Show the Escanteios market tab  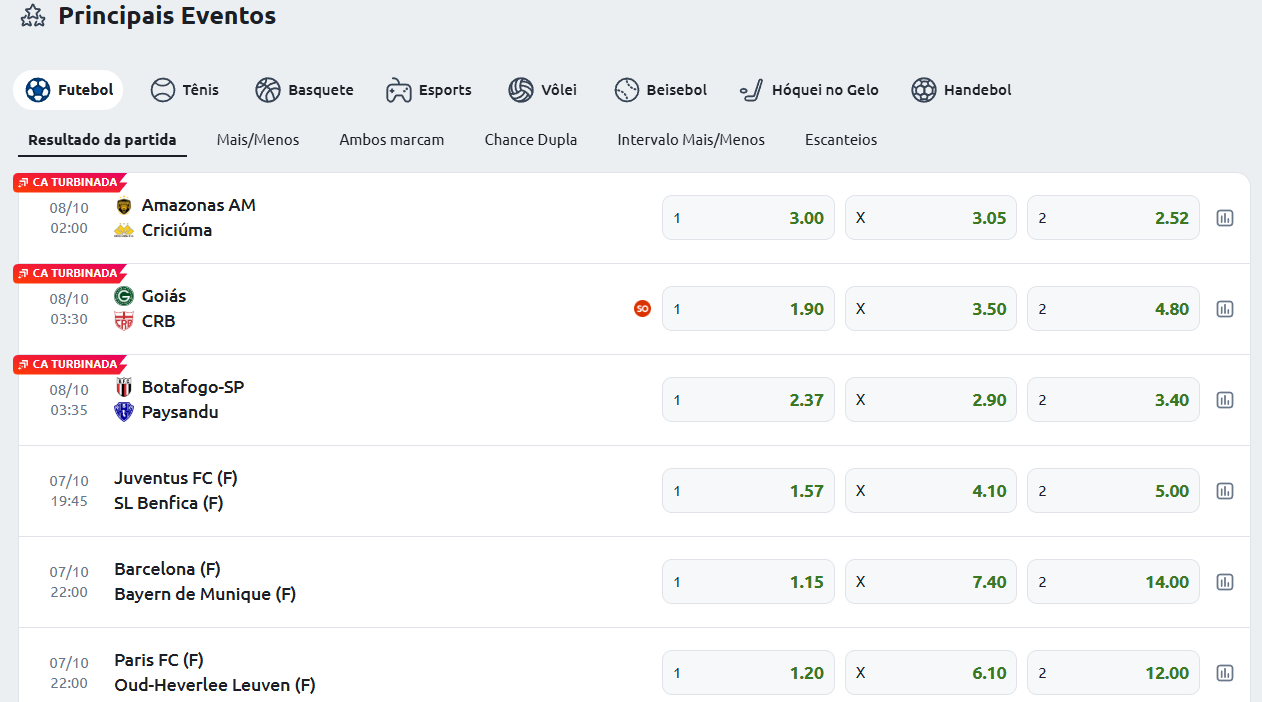[x=840, y=140]
